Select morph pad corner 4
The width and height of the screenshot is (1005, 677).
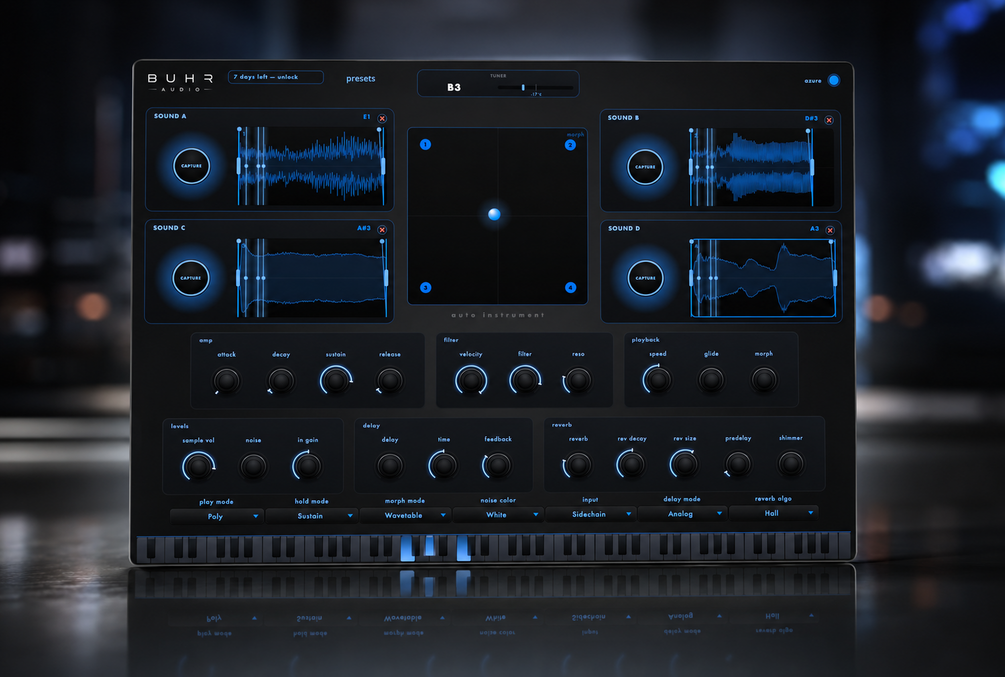pyautogui.click(x=570, y=287)
